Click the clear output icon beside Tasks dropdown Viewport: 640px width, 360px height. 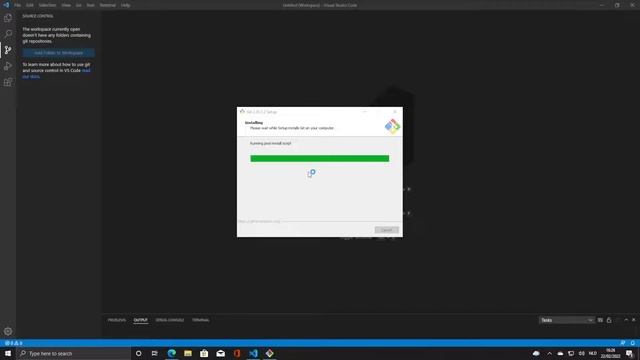(600, 320)
